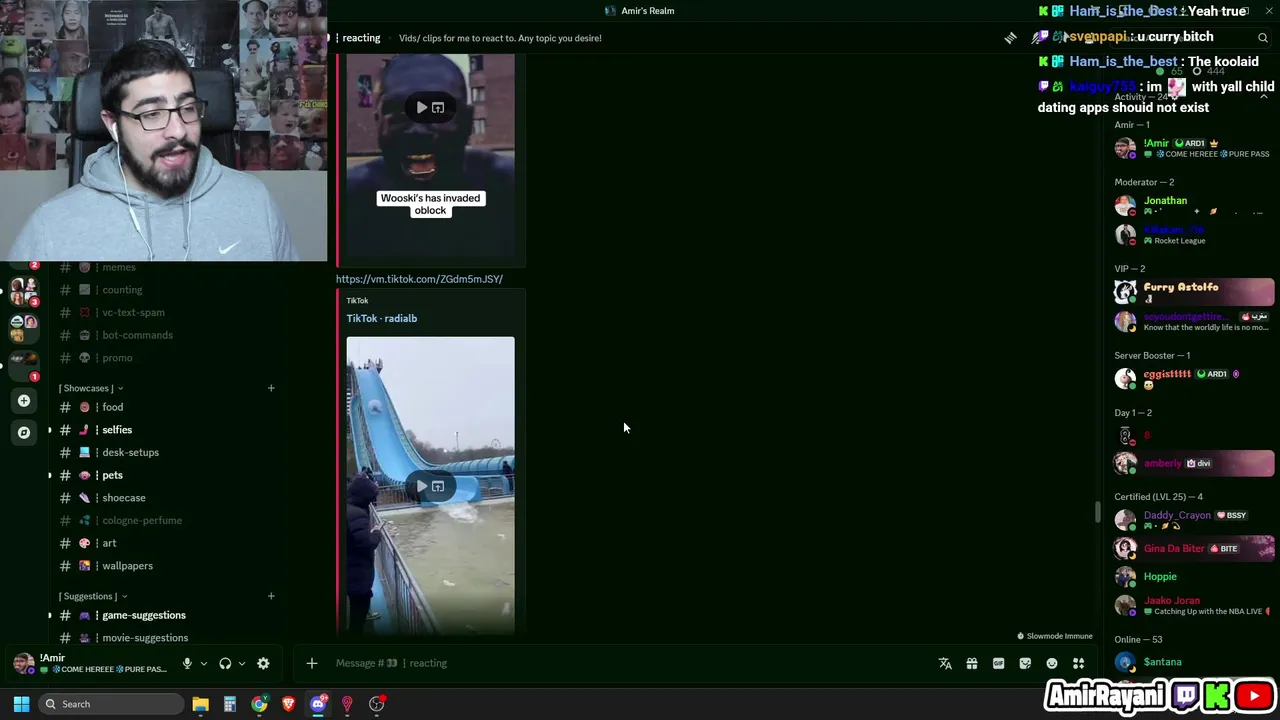The width and height of the screenshot is (1280, 720).
Task: Open Google Chrome from taskbar
Action: [259, 704]
